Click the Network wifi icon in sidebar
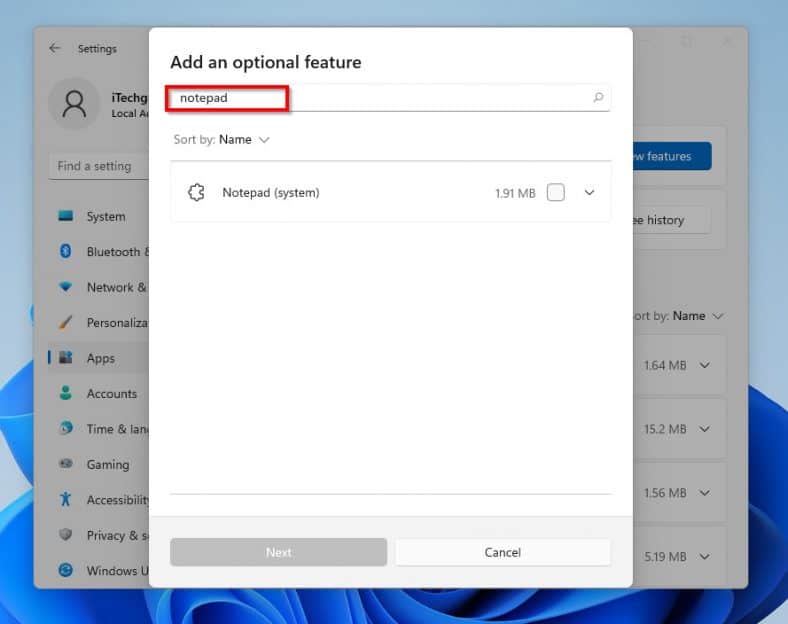The width and height of the screenshot is (788, 624). point(65,287)
